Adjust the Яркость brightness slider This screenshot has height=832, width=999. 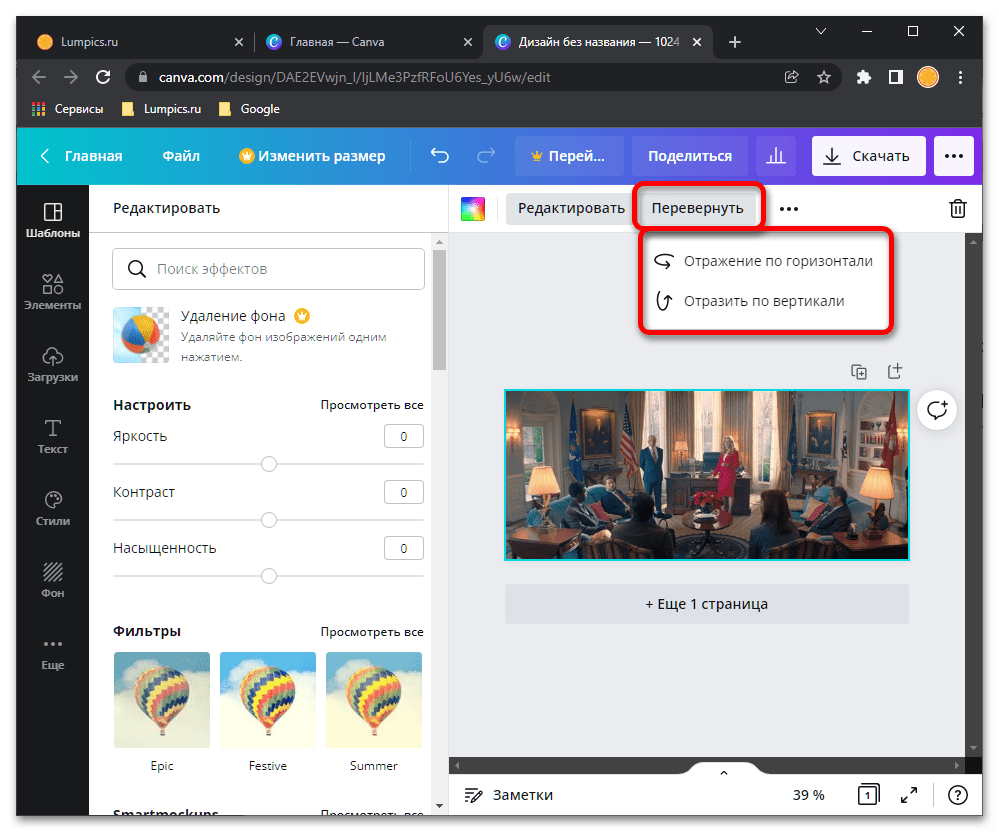269,464
